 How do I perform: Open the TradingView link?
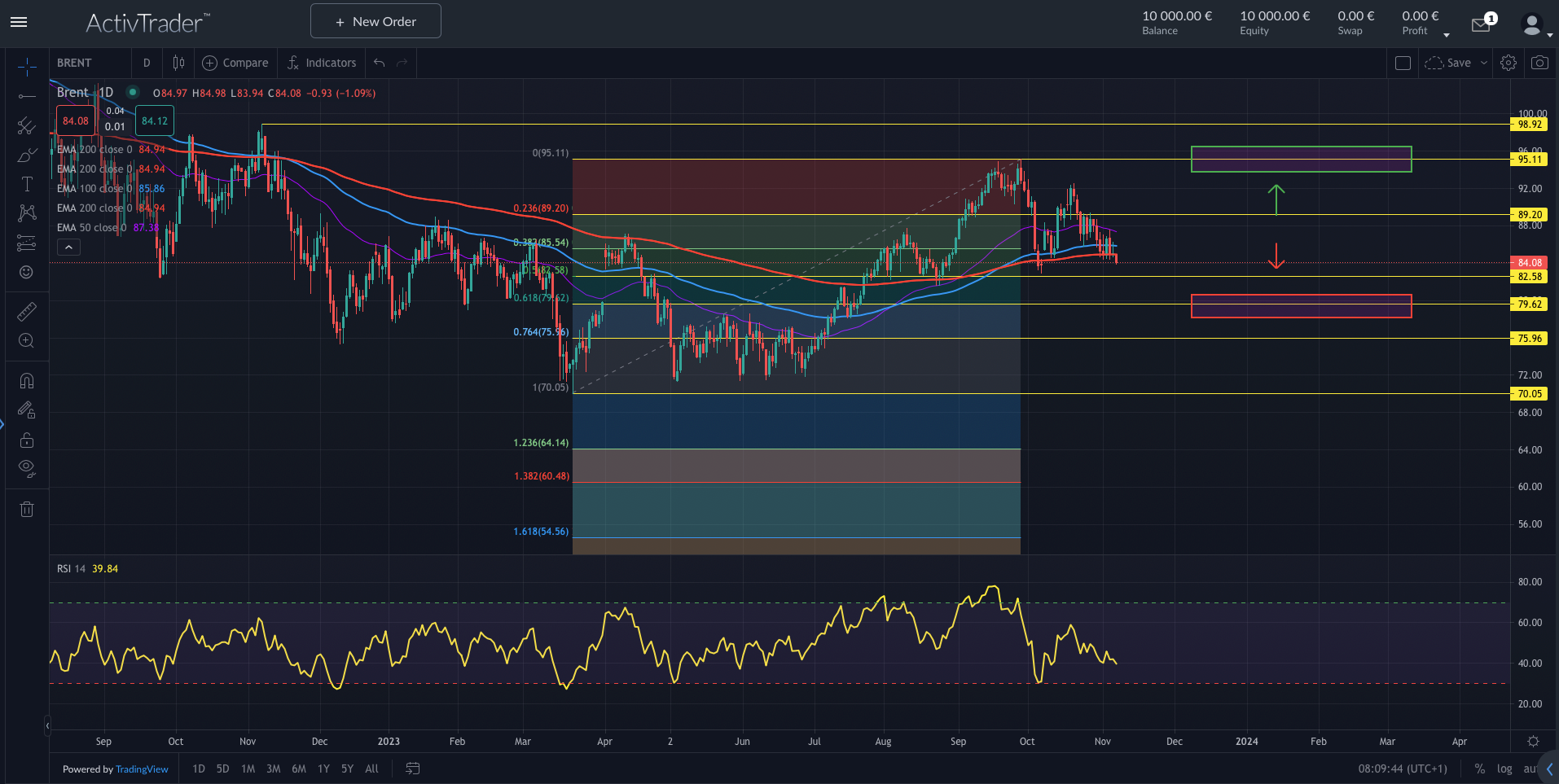coord(142,769)
